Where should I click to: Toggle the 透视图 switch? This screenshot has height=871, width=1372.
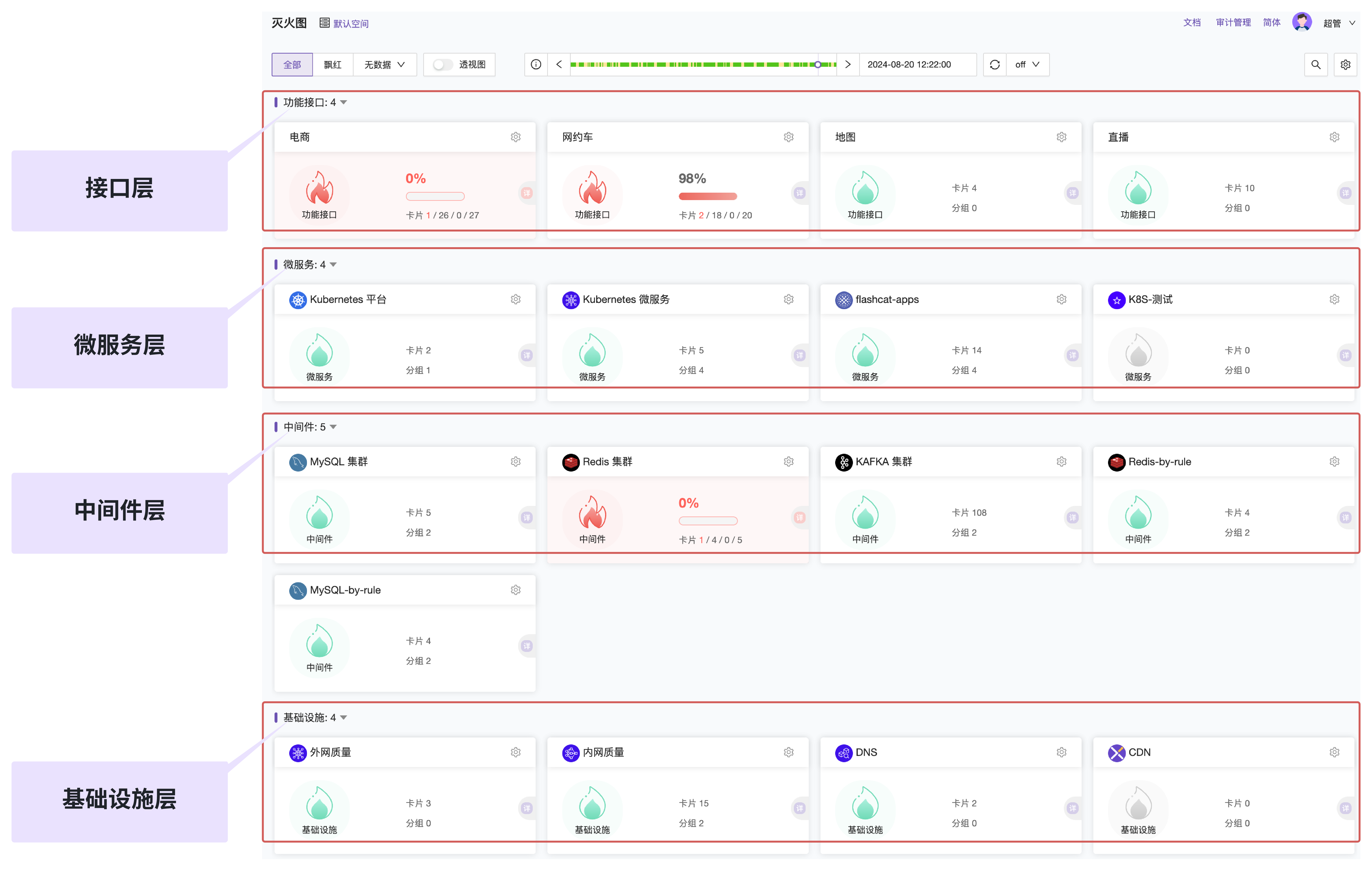coord(443,65)
